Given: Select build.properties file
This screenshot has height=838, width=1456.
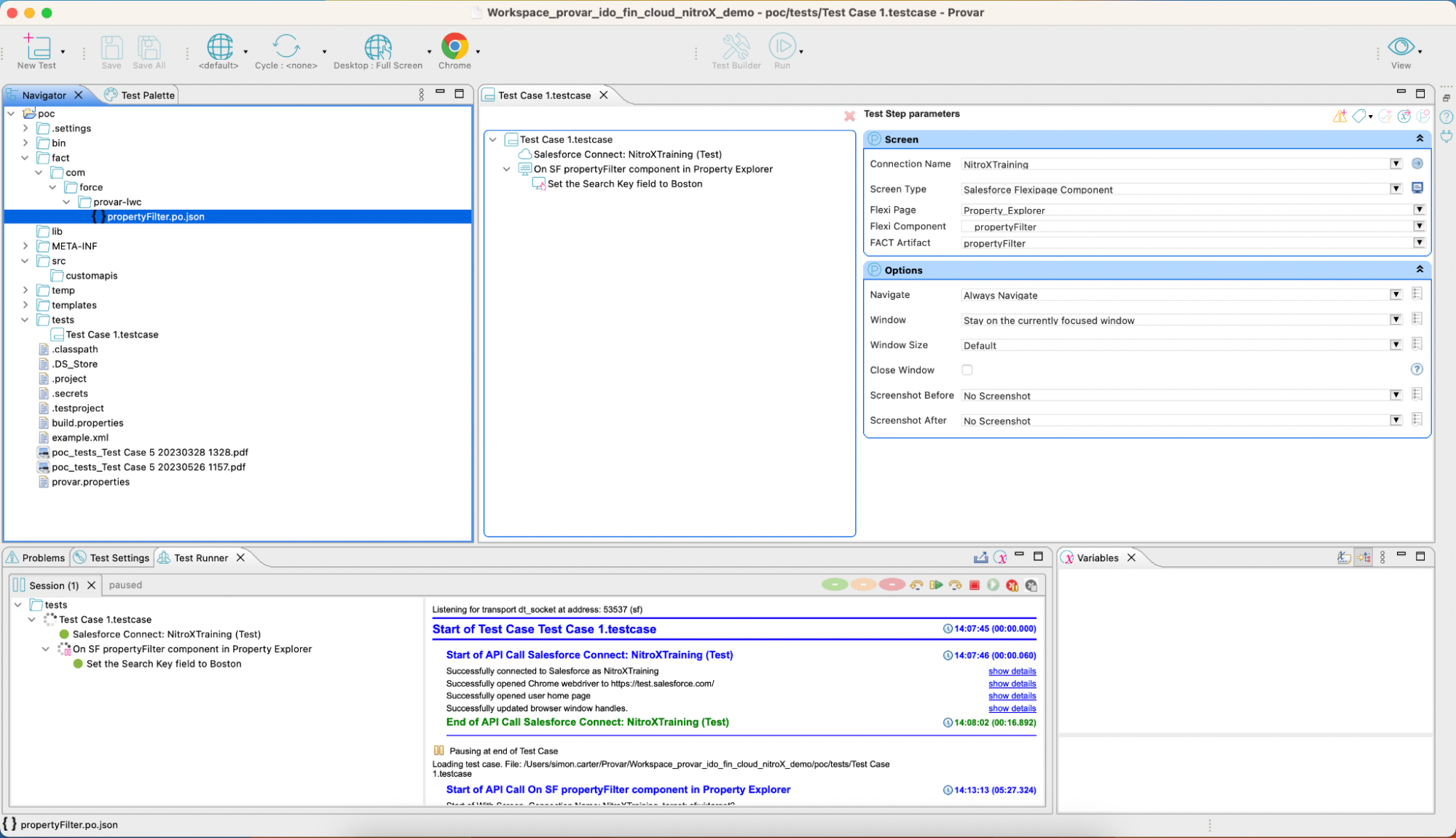Looking at the screenshot, I should pyautogui.click(x=87, y=423).
